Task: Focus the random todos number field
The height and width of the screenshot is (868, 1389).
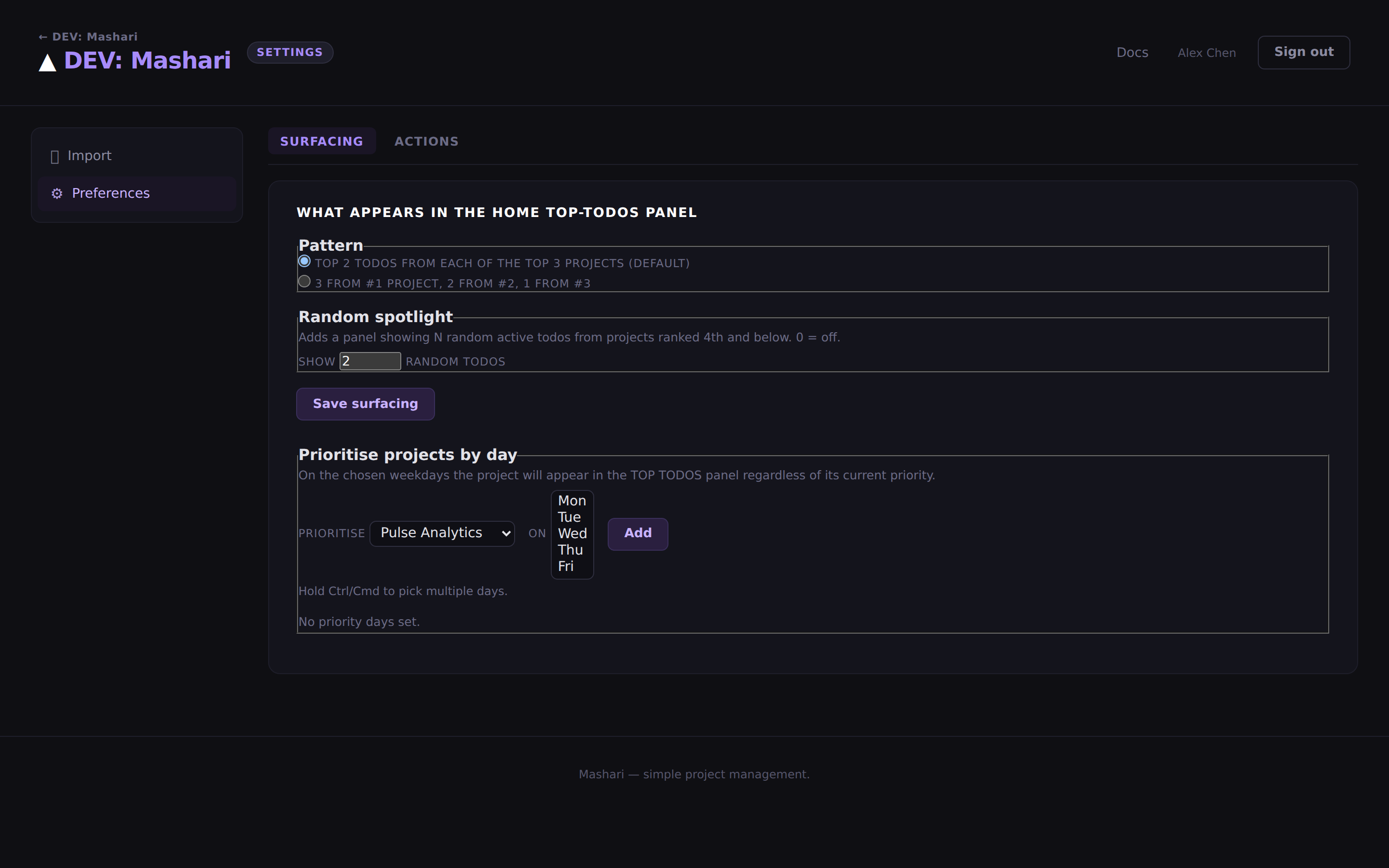Action: [370, 361]
